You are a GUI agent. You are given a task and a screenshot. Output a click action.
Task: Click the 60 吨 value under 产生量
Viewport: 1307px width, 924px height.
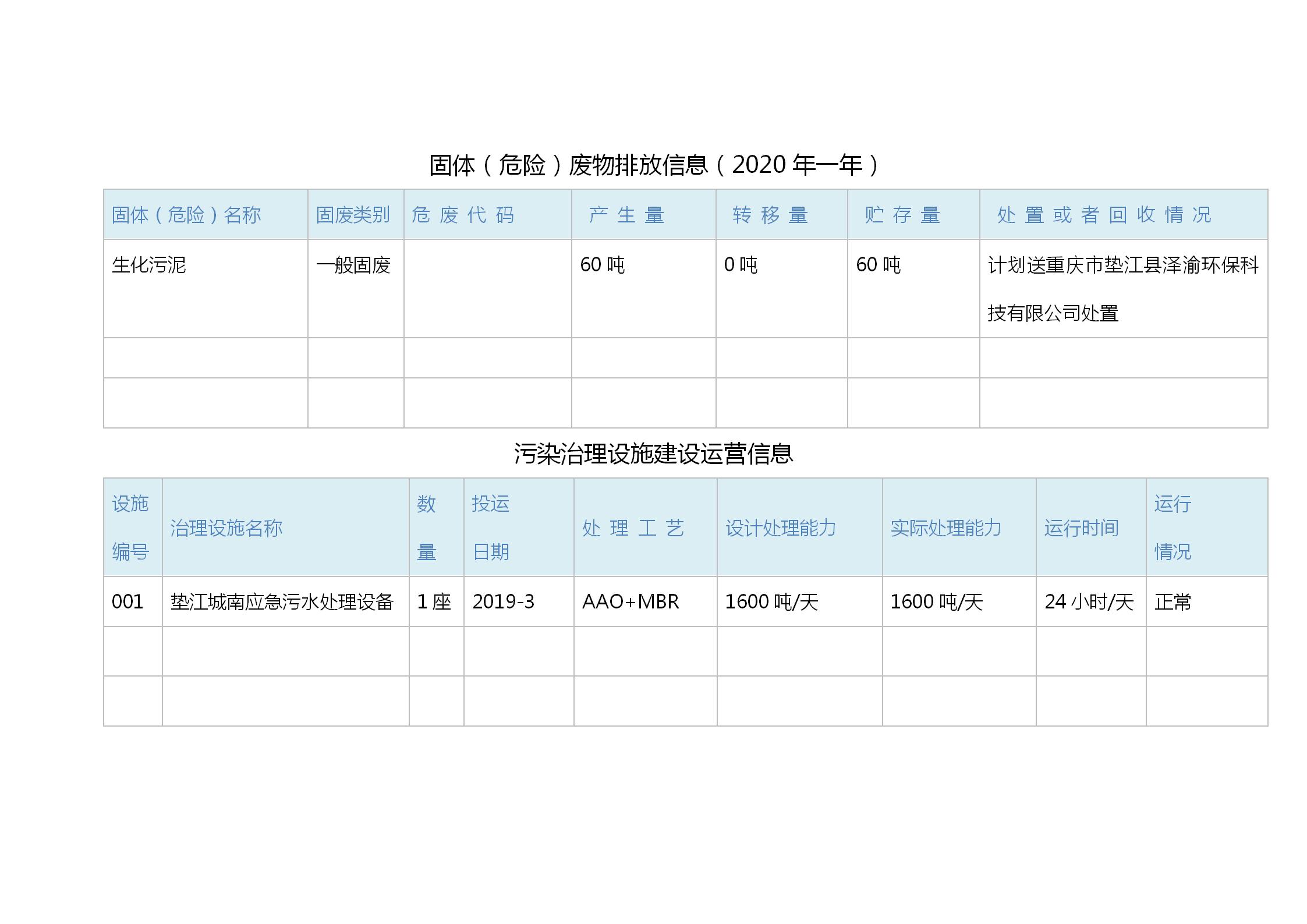click(x=602, y=265)
